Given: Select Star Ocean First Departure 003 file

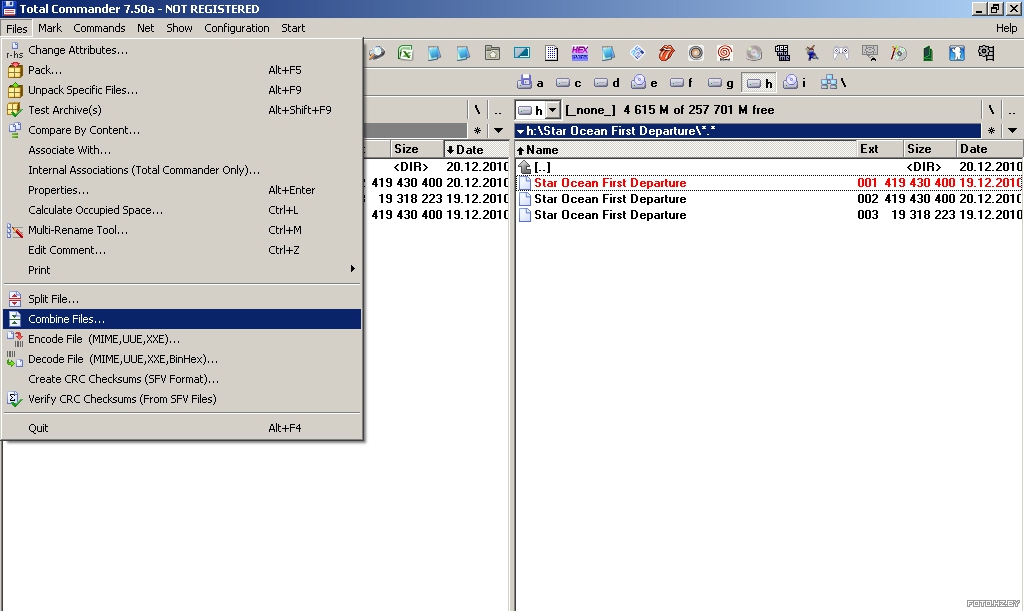Looking at the screenshot, I should click(x=769, y=215).
